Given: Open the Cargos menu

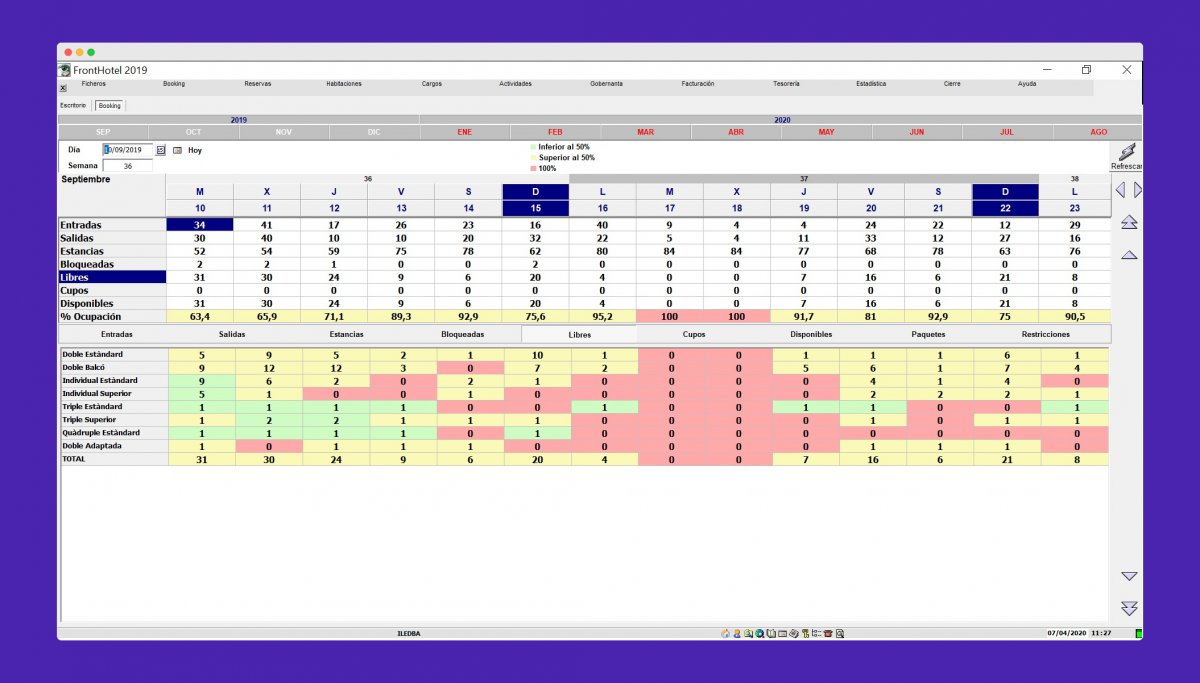Looking at the screenshot, I should click(x=432, y=84).
